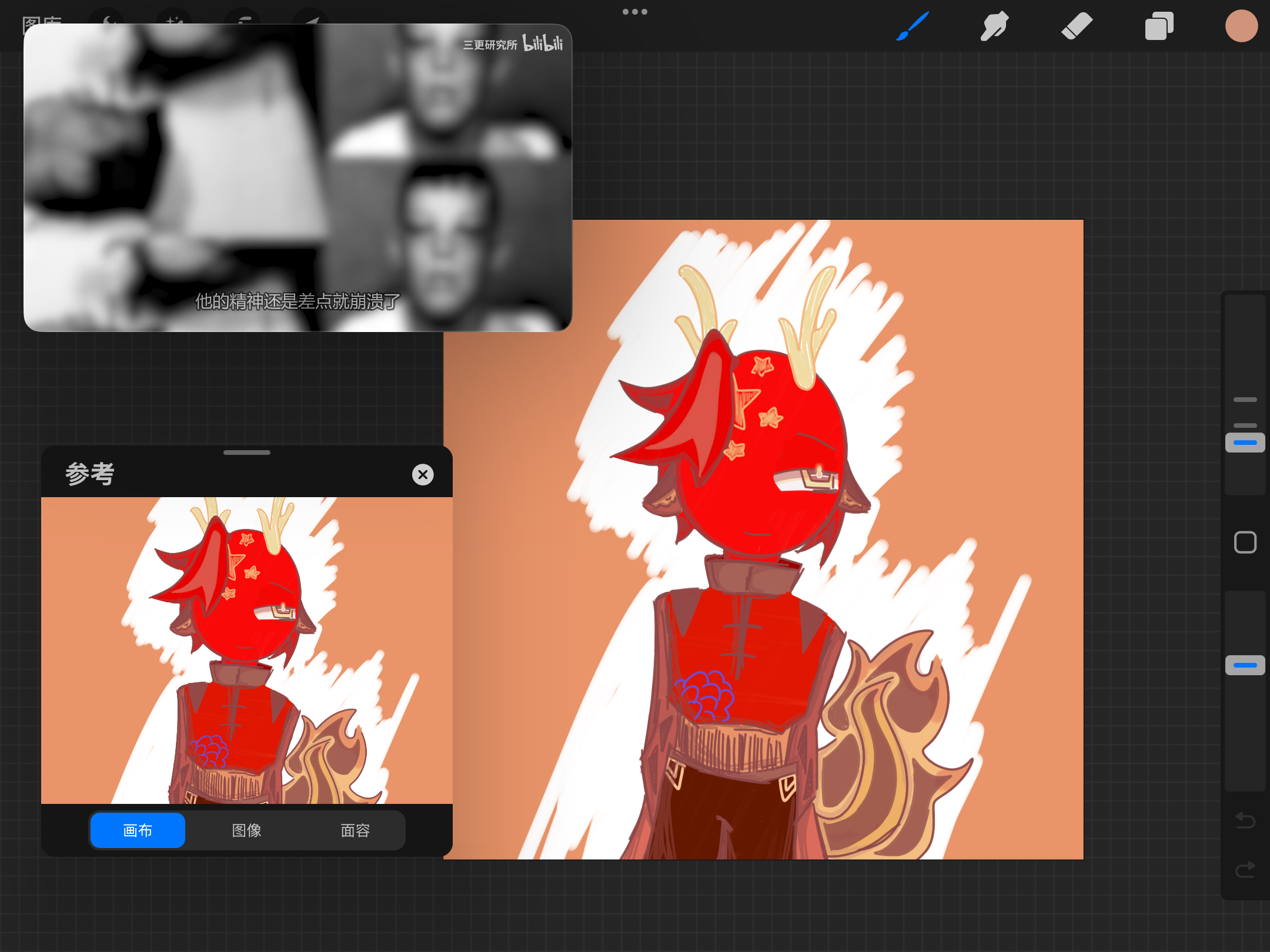Switch reference to 图像 tab
Viewport: 1270px width, 952px height.
click(246, 830)
